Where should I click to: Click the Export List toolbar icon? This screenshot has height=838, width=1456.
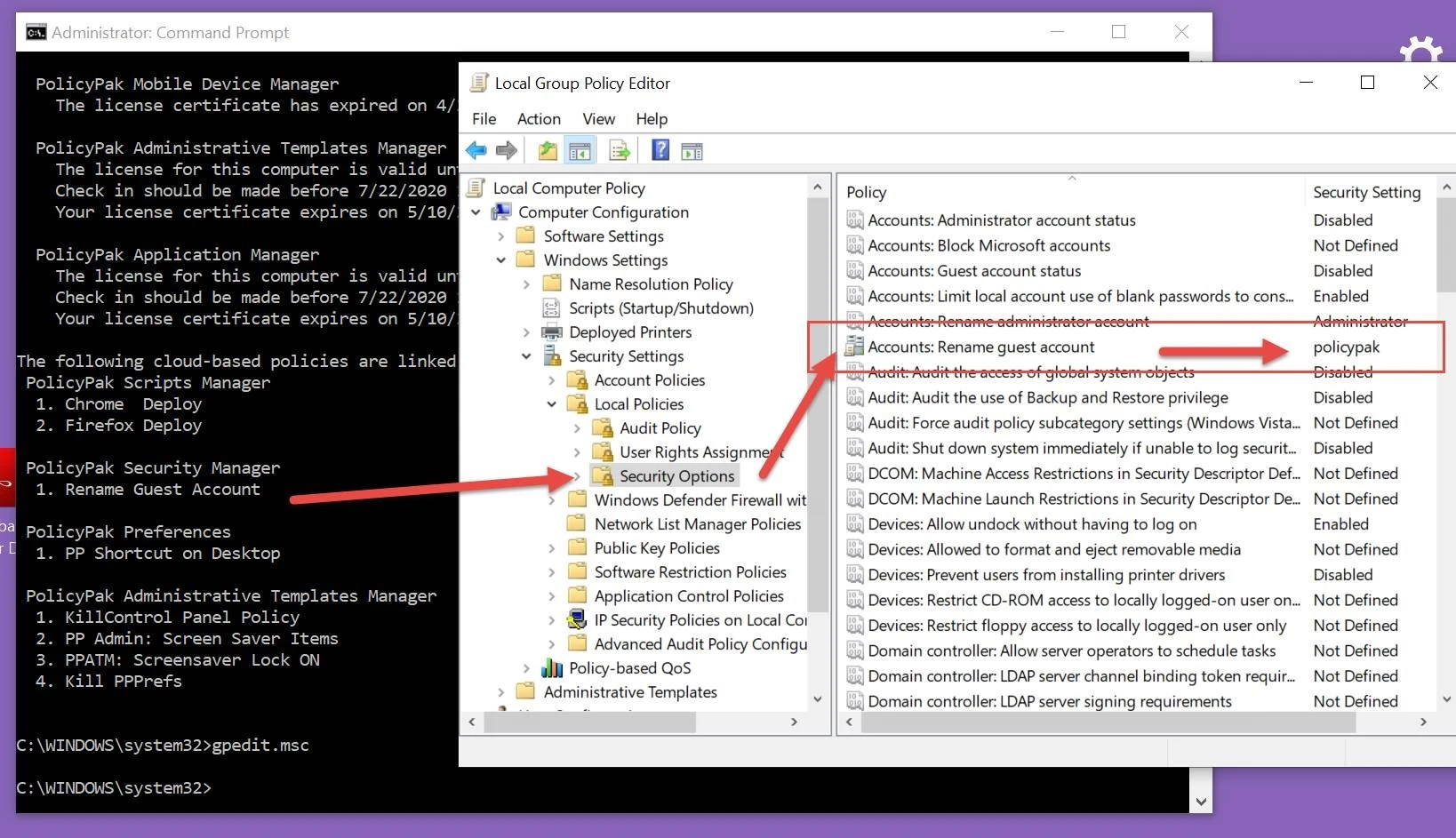pos(620,151)
